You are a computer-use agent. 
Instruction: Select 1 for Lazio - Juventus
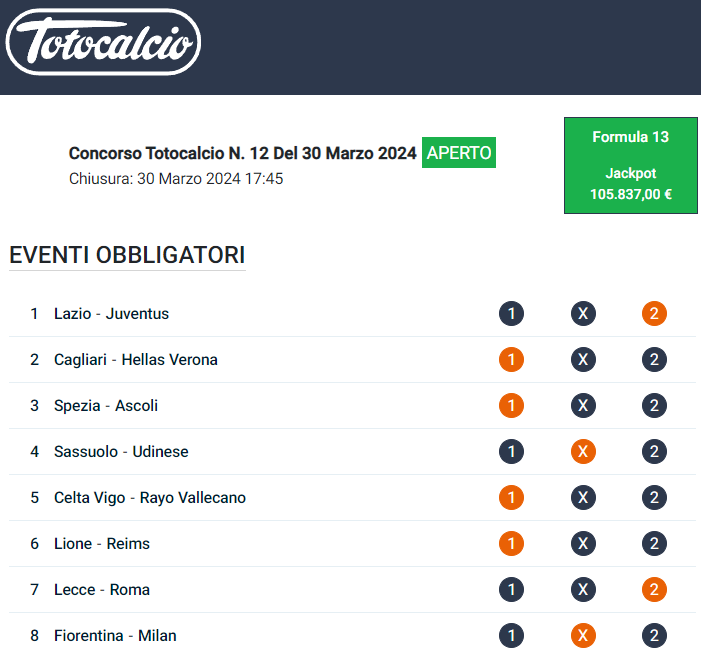pyautogui.click(x=511, y=313)
